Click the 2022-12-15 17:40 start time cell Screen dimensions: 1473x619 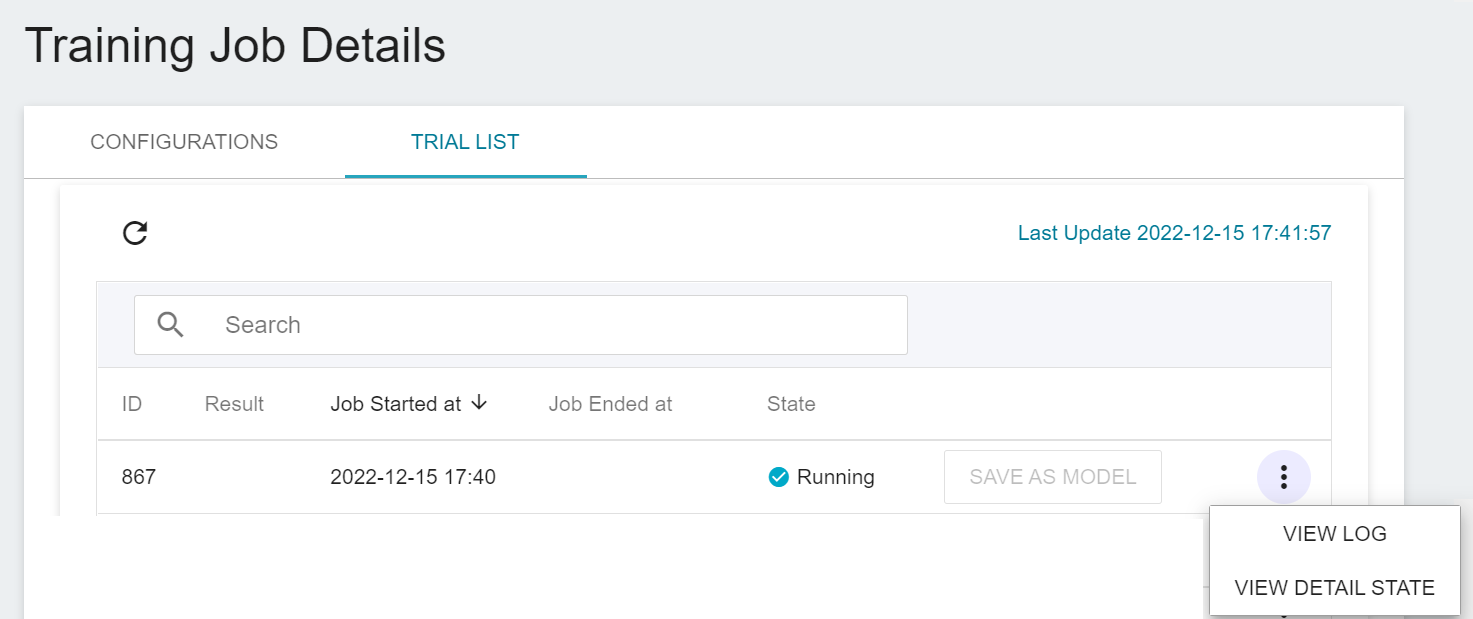click(x=413, y=477)
